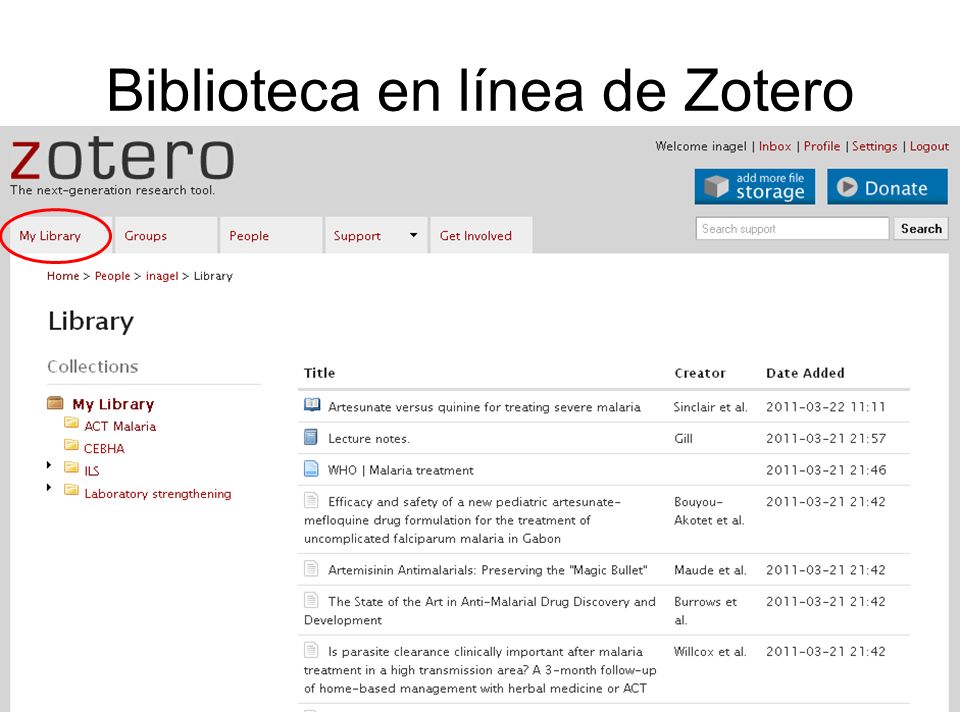Open "The State of the Art in Anti-Malarial Drug Discovery"
Screen dimensions: 960x720
(x=480, y=610)
